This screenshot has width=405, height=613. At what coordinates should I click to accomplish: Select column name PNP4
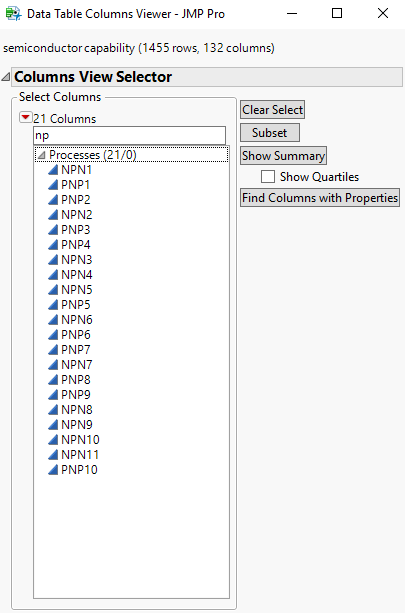pos(75,245)
